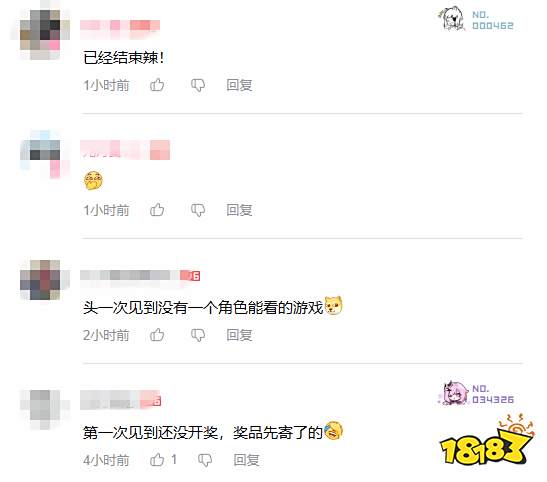Dislike the comment about 奖品先寄了
The height and width of the screenshot is (482, 547).
(205, 460)
